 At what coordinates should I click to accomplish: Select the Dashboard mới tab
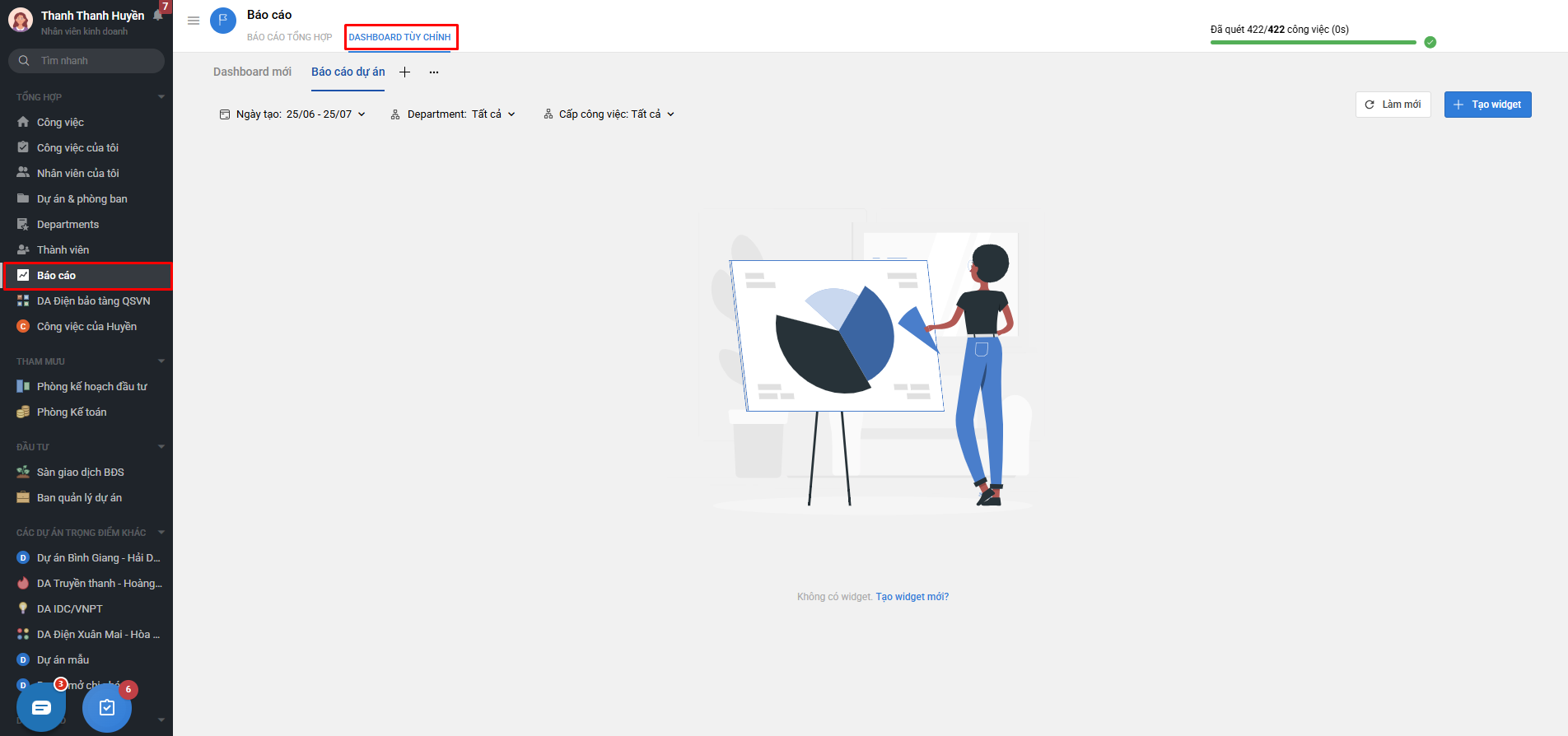[x=252, y=72]
